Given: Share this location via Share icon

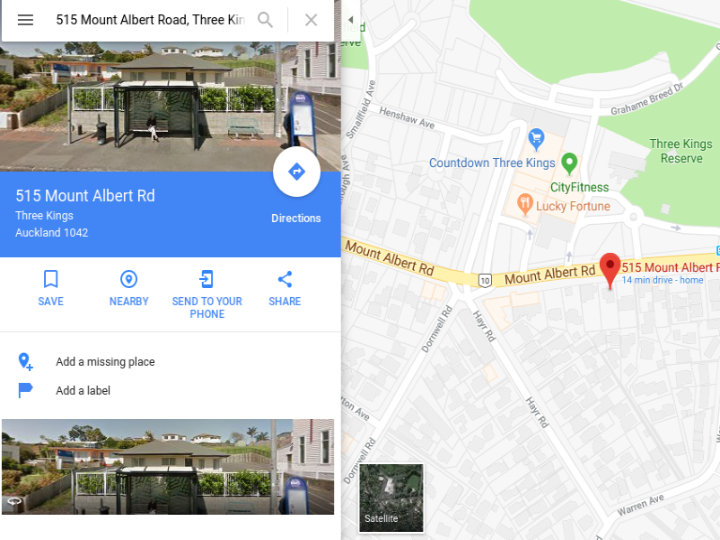Looking at the screenshot, I should [285, 279].
